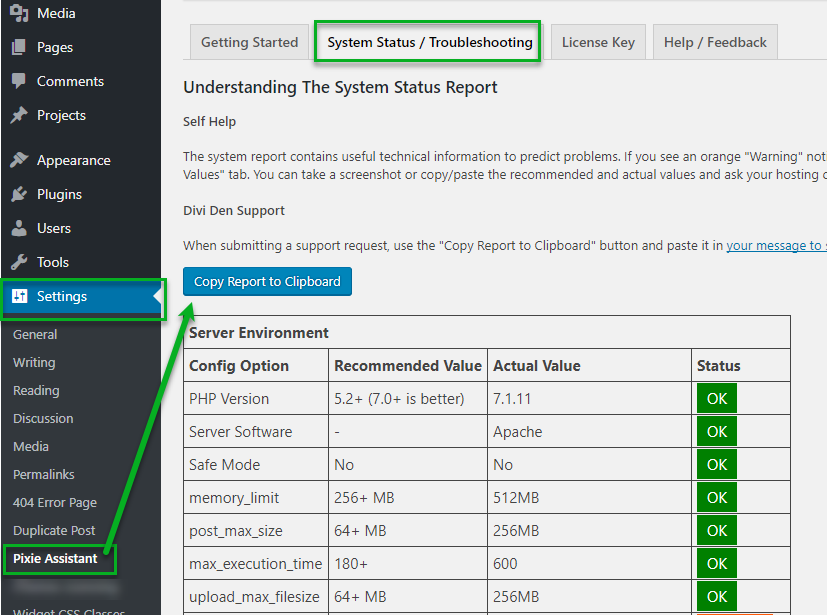Click the Comments bubble icon
This screenshot has width=827, height=615.
pos(19,81)
